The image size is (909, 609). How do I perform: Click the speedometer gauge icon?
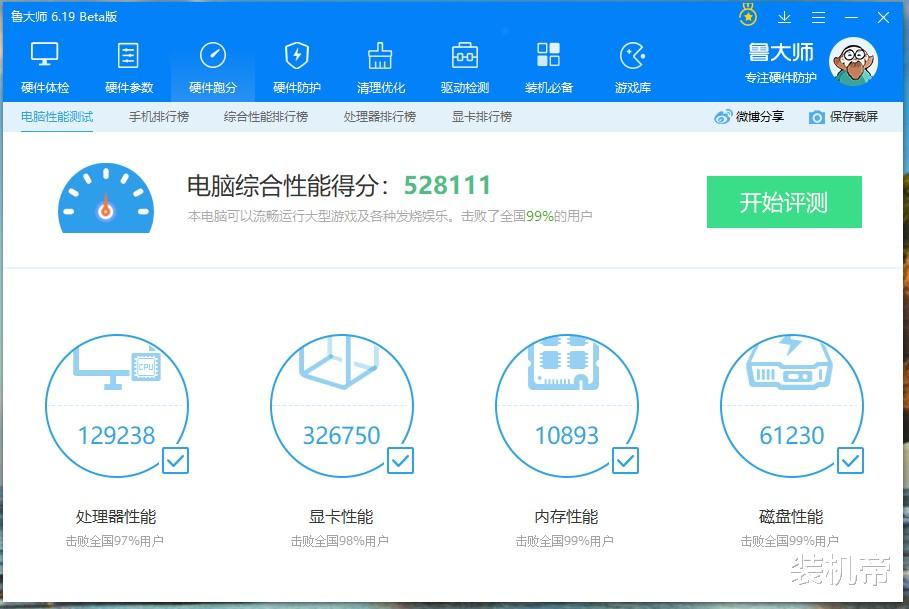tap(106, 198)
